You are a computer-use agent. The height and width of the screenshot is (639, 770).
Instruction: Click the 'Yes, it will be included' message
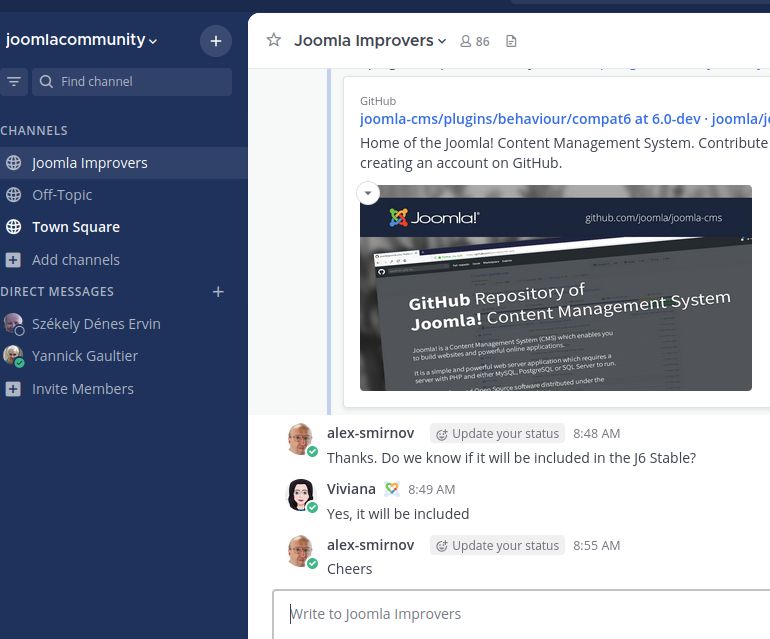398,514
